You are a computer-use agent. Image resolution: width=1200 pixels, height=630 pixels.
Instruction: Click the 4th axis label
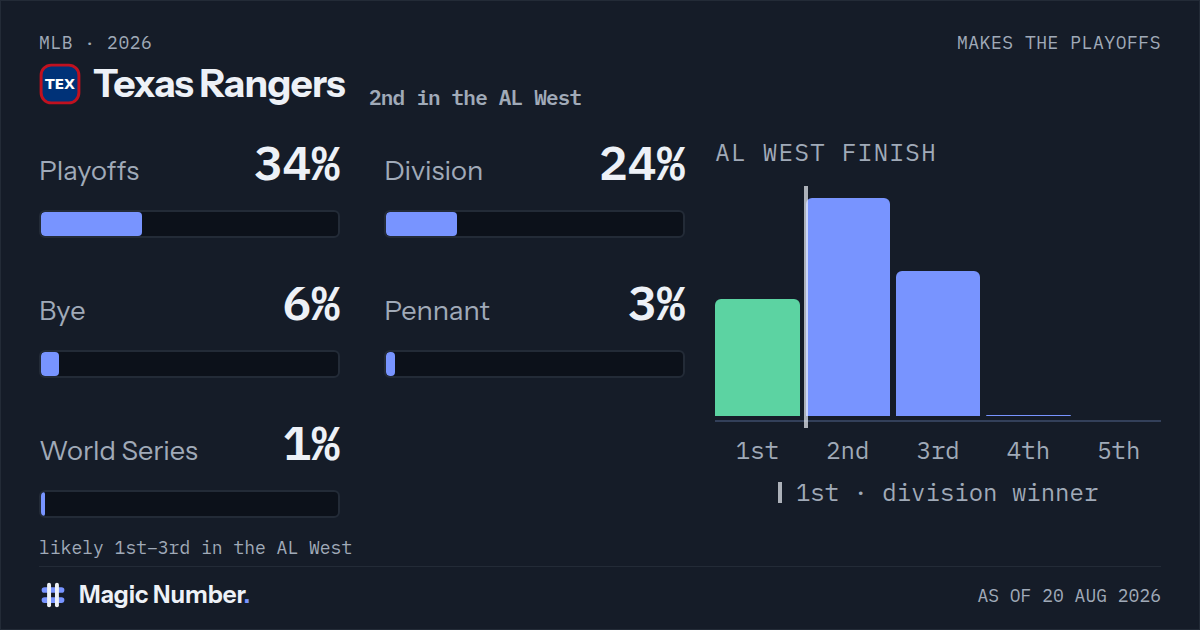point(1028,451)
